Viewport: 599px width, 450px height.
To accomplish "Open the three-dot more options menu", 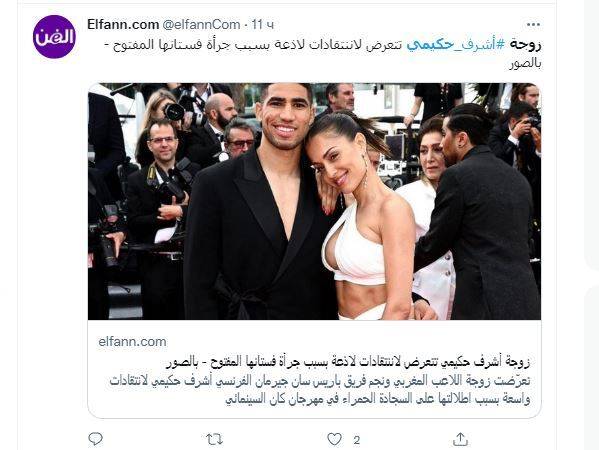I will click(x=533, y=25).
